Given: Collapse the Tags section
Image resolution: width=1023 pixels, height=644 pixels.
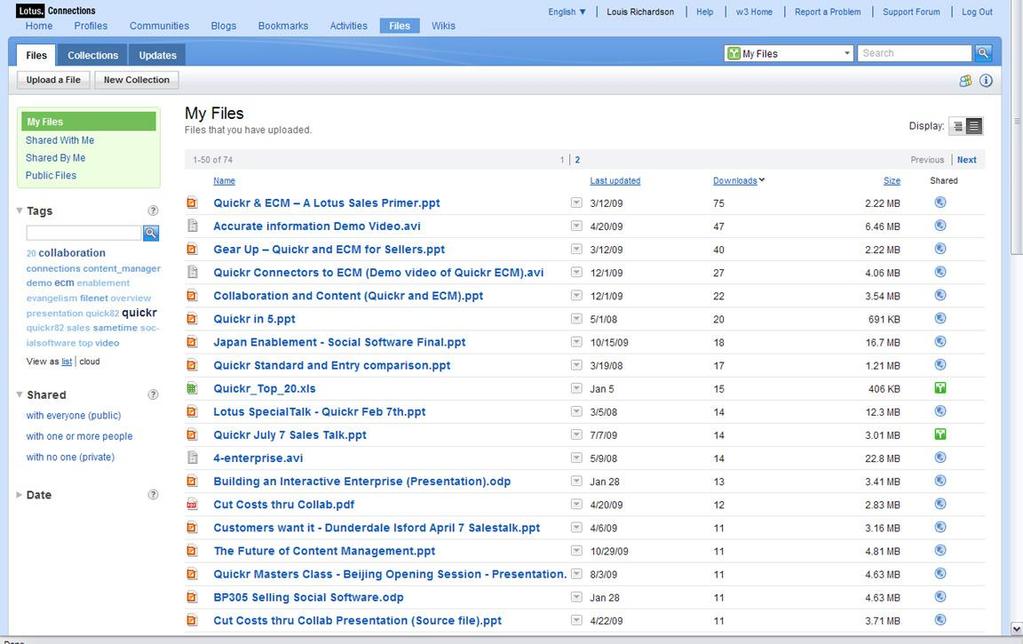Looking at the screenshot, I should (20, 211).
